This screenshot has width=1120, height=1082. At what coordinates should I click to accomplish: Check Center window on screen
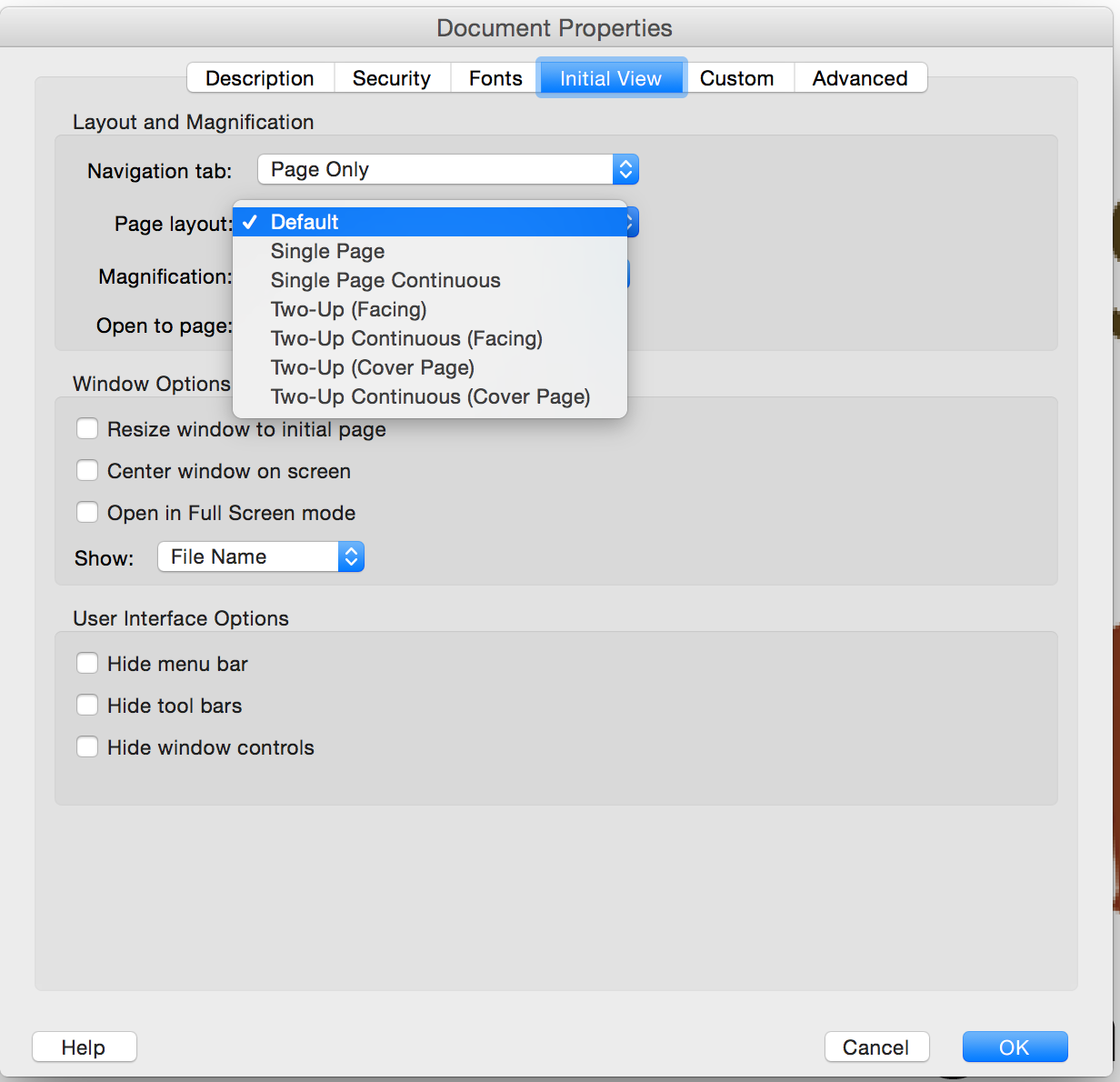(87, 471)
